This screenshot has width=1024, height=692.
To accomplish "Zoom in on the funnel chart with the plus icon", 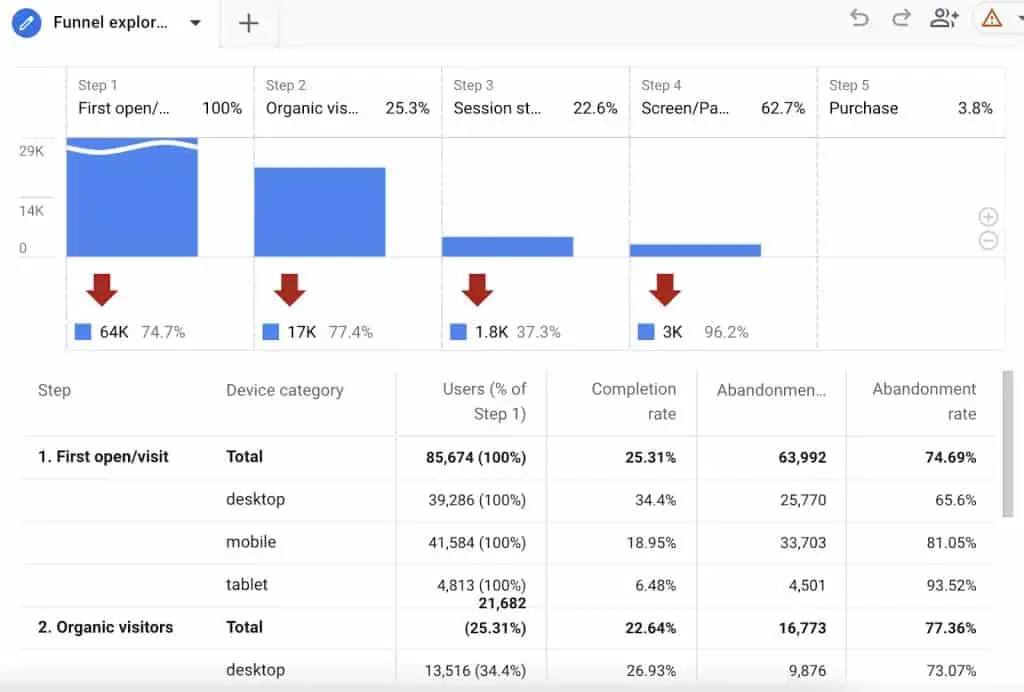I will [988, 216].
